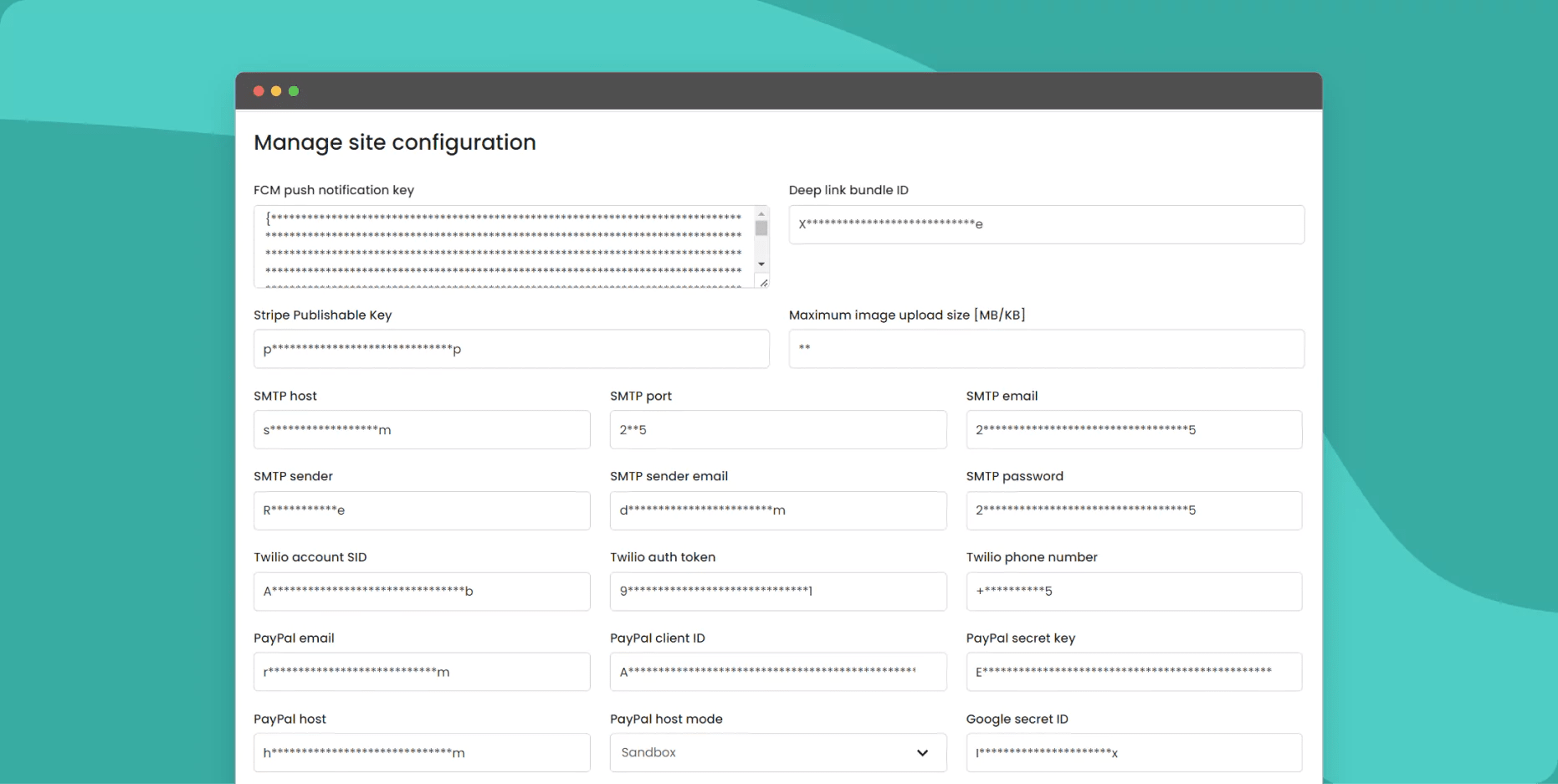Click the 'FCM push notification key' label

click(x=334, y=191)
